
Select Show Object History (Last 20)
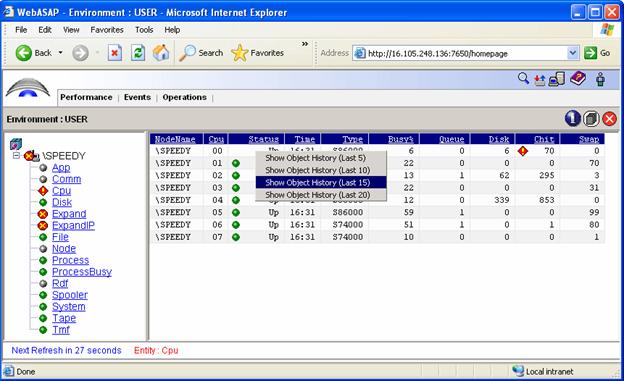[321, 195]
